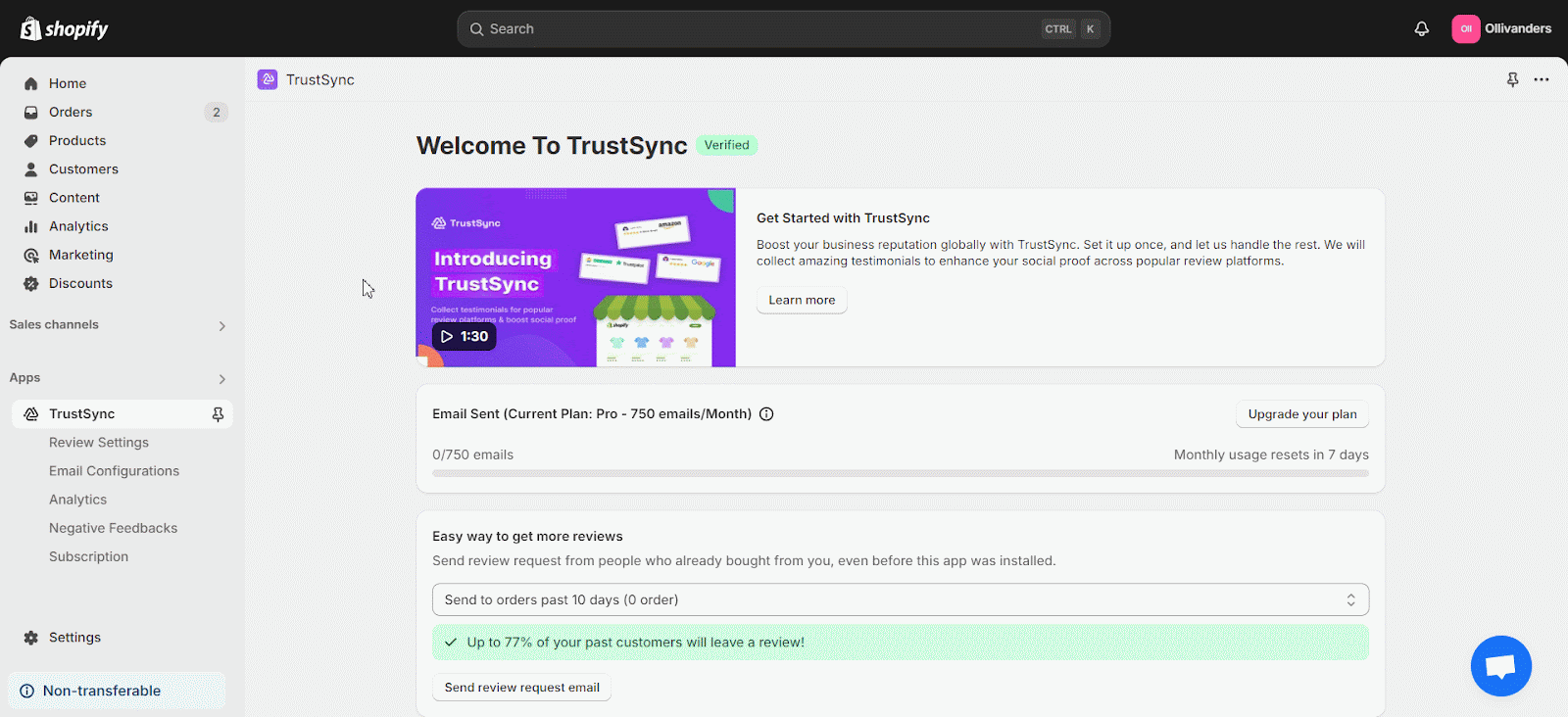Click the Settings gear icon

(31, 637)
